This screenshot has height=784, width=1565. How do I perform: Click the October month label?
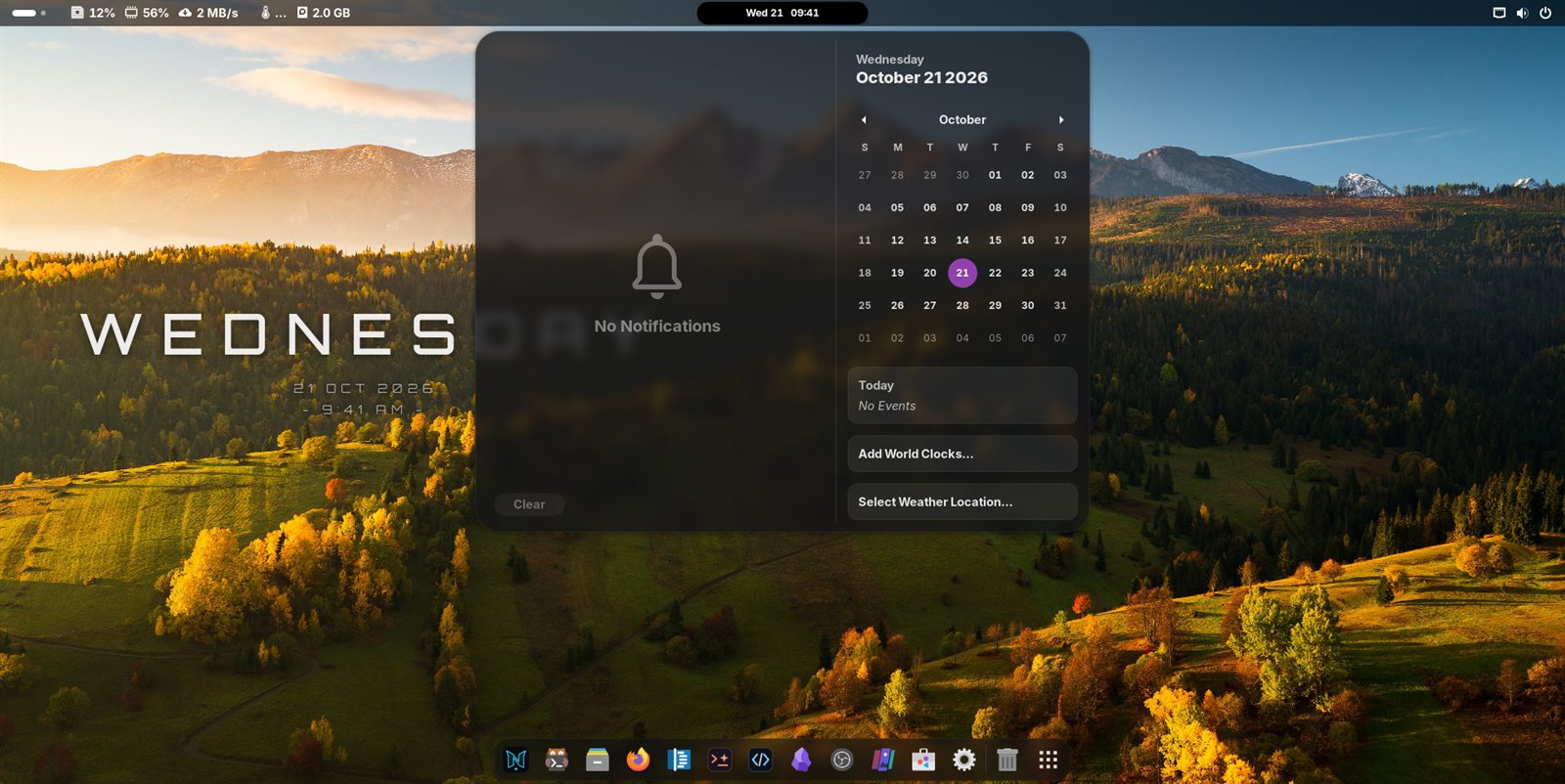(962, 119)
